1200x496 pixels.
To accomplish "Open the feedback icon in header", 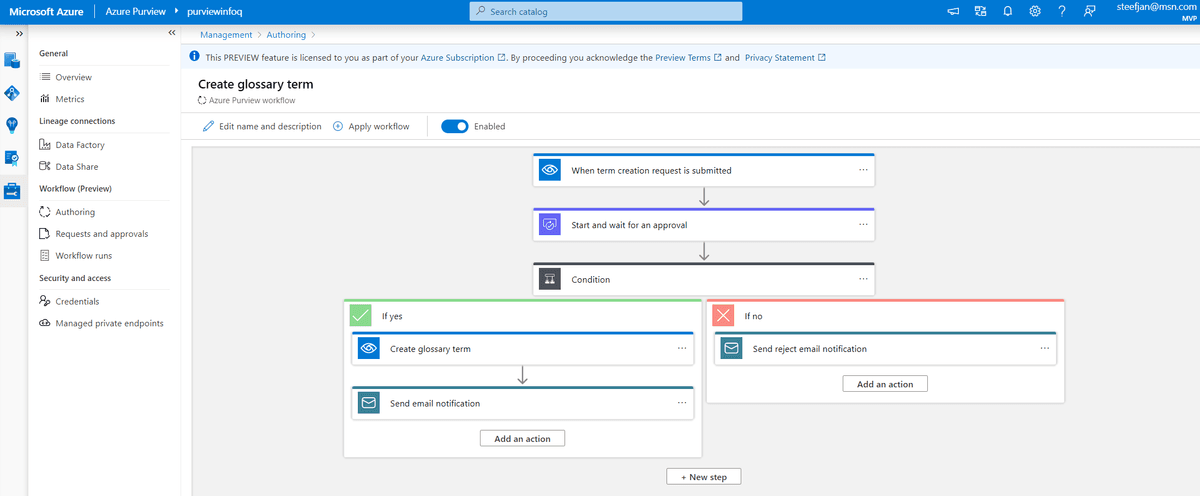I will click(x=1089, y=11).
